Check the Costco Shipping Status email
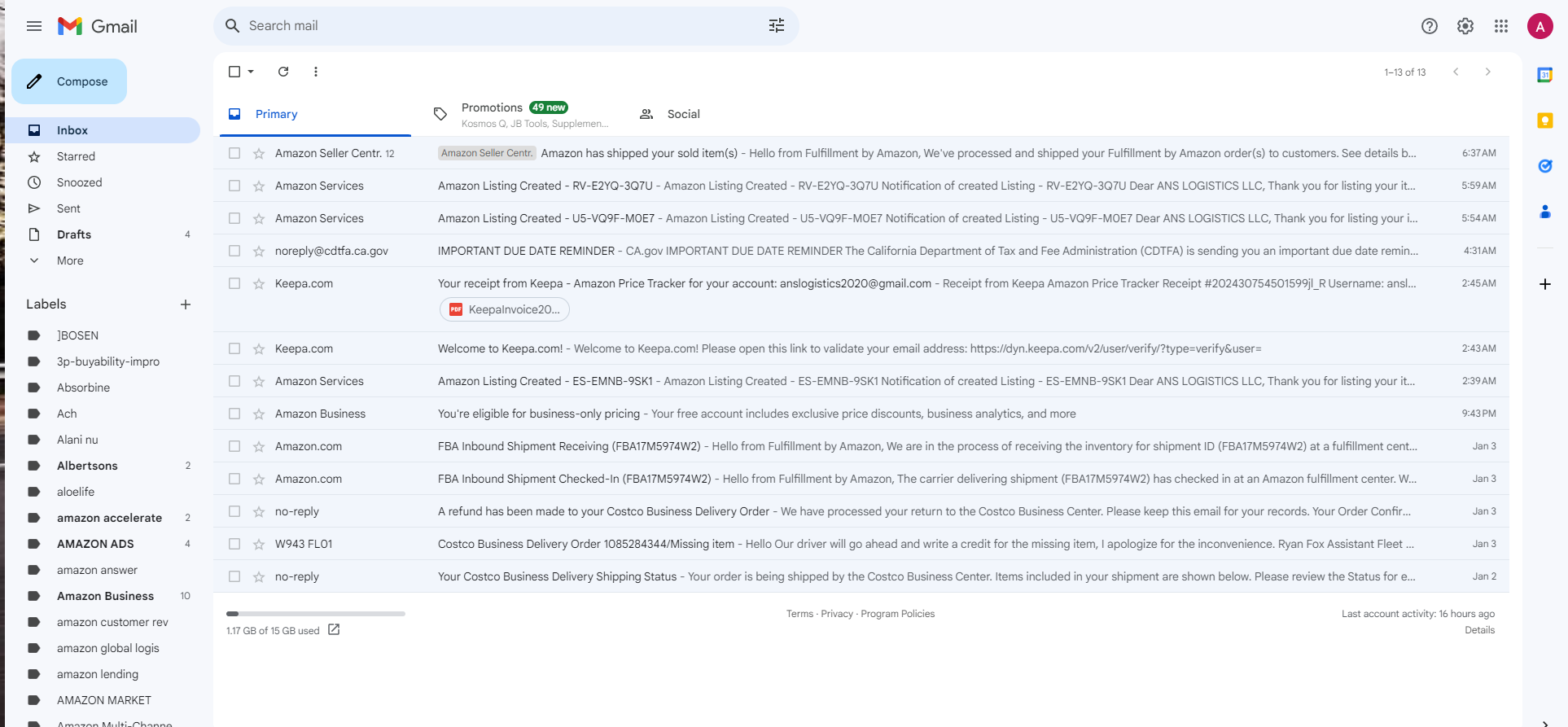1568x727 pixels. (x=234, y=576)
